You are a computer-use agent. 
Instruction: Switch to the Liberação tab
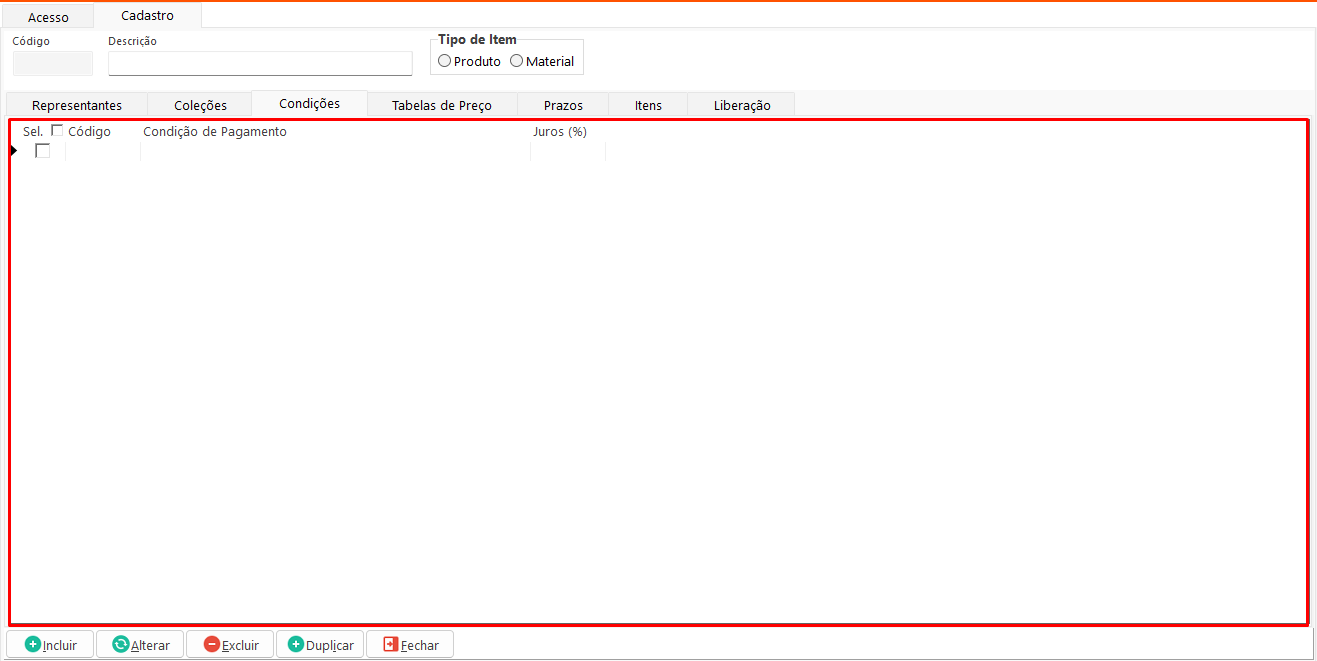point(741,105)
